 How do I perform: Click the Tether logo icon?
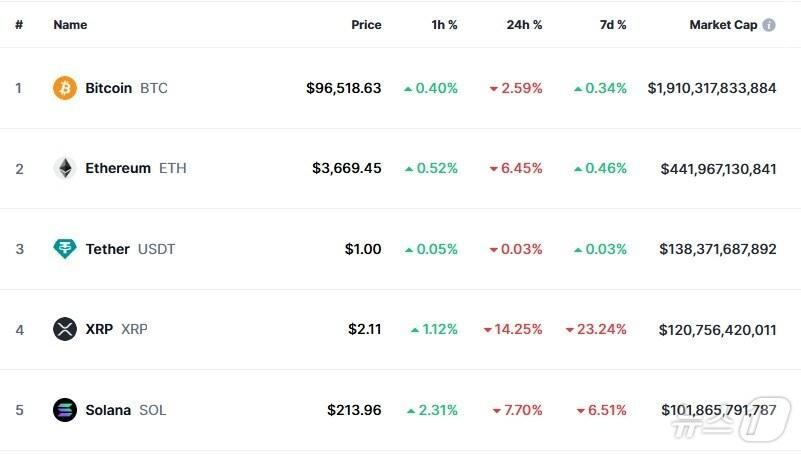[65, 249]
